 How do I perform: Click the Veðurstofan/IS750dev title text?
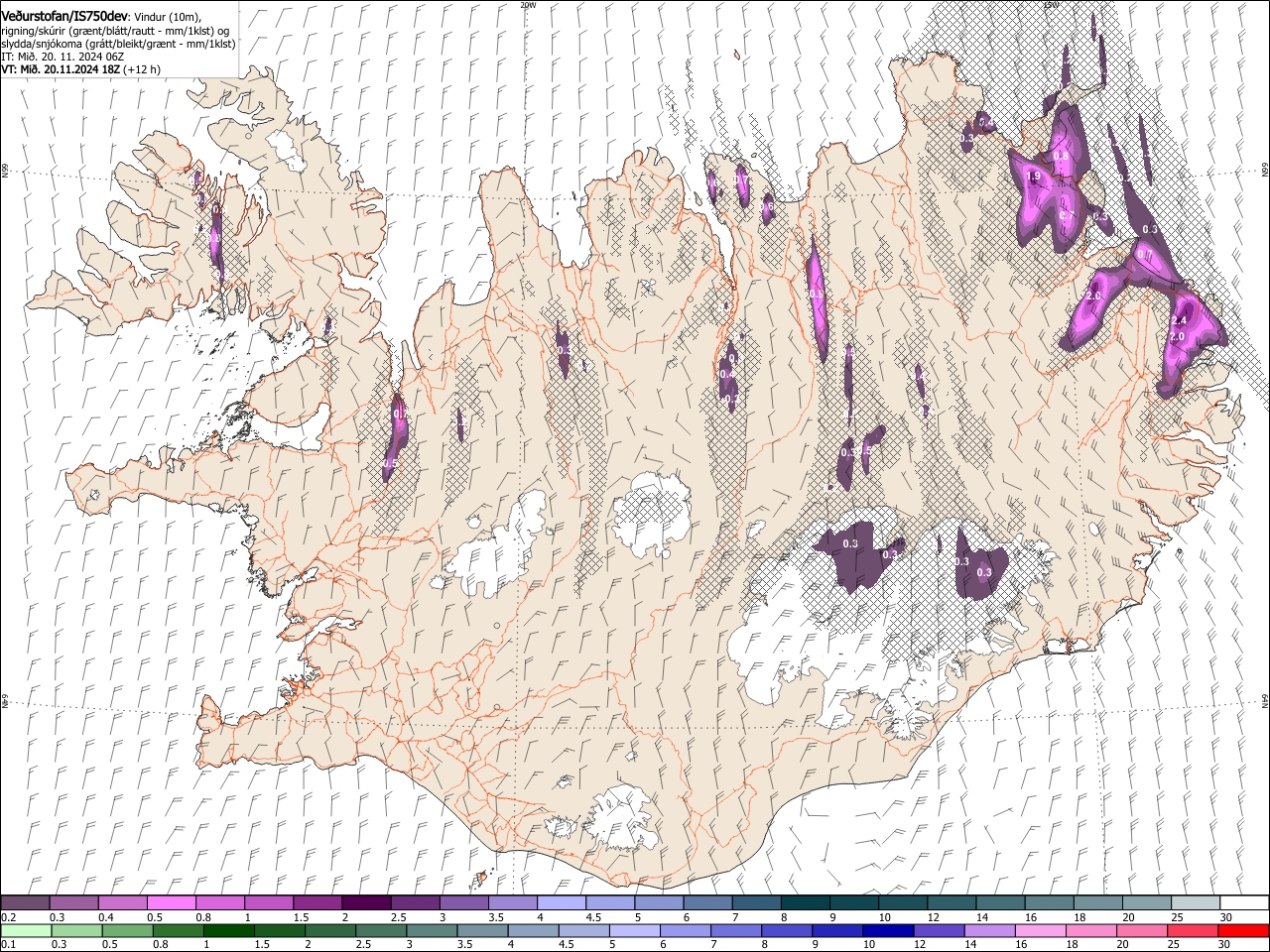point(64,16)
